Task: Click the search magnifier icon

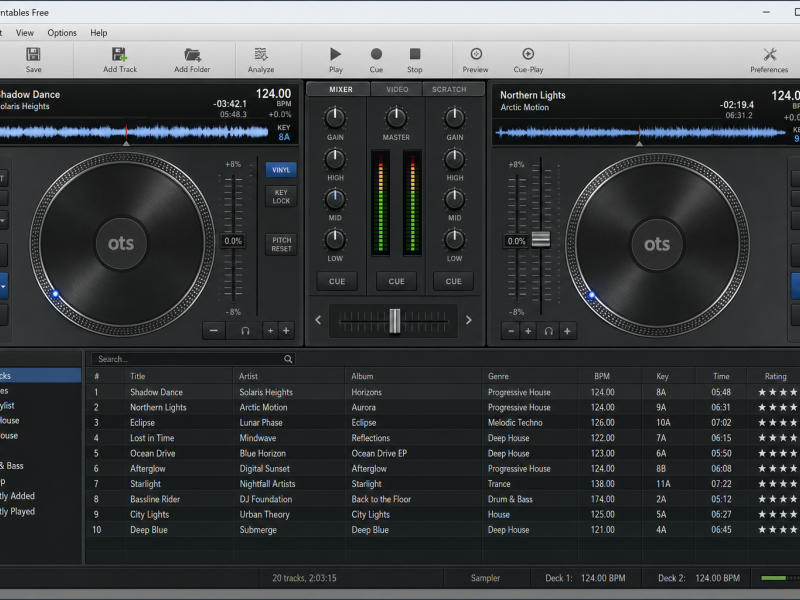Action: (x=288, y=359)
